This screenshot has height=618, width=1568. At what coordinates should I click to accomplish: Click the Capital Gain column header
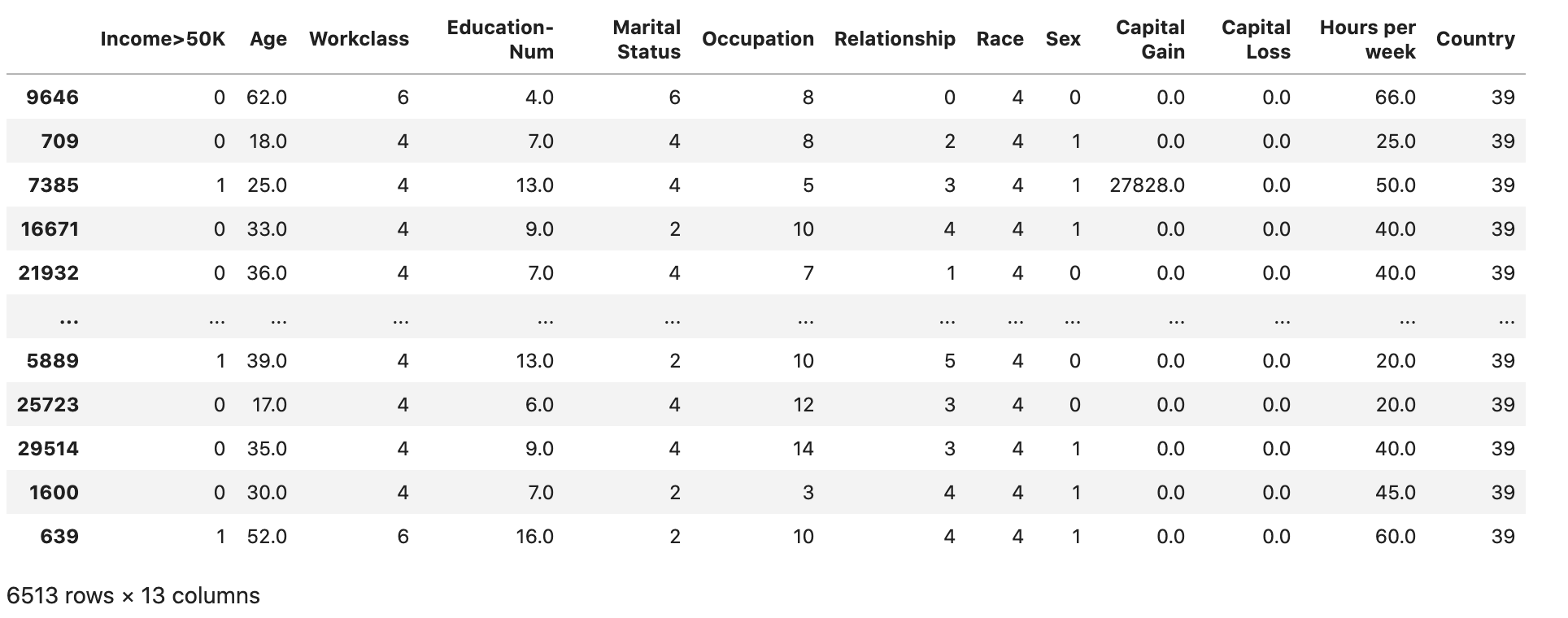1150,39
